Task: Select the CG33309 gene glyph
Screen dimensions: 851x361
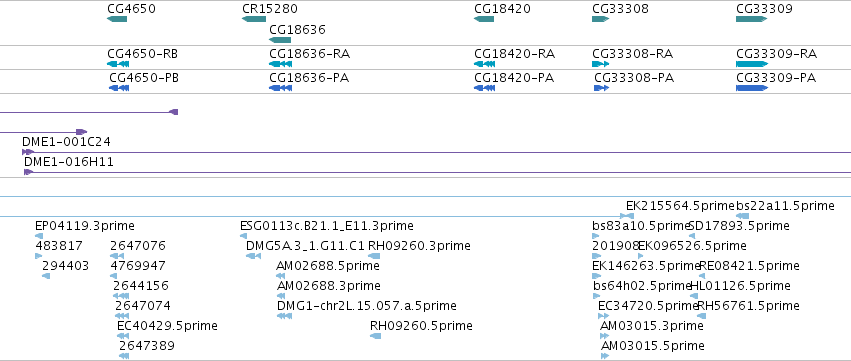Action: point(752,19)
